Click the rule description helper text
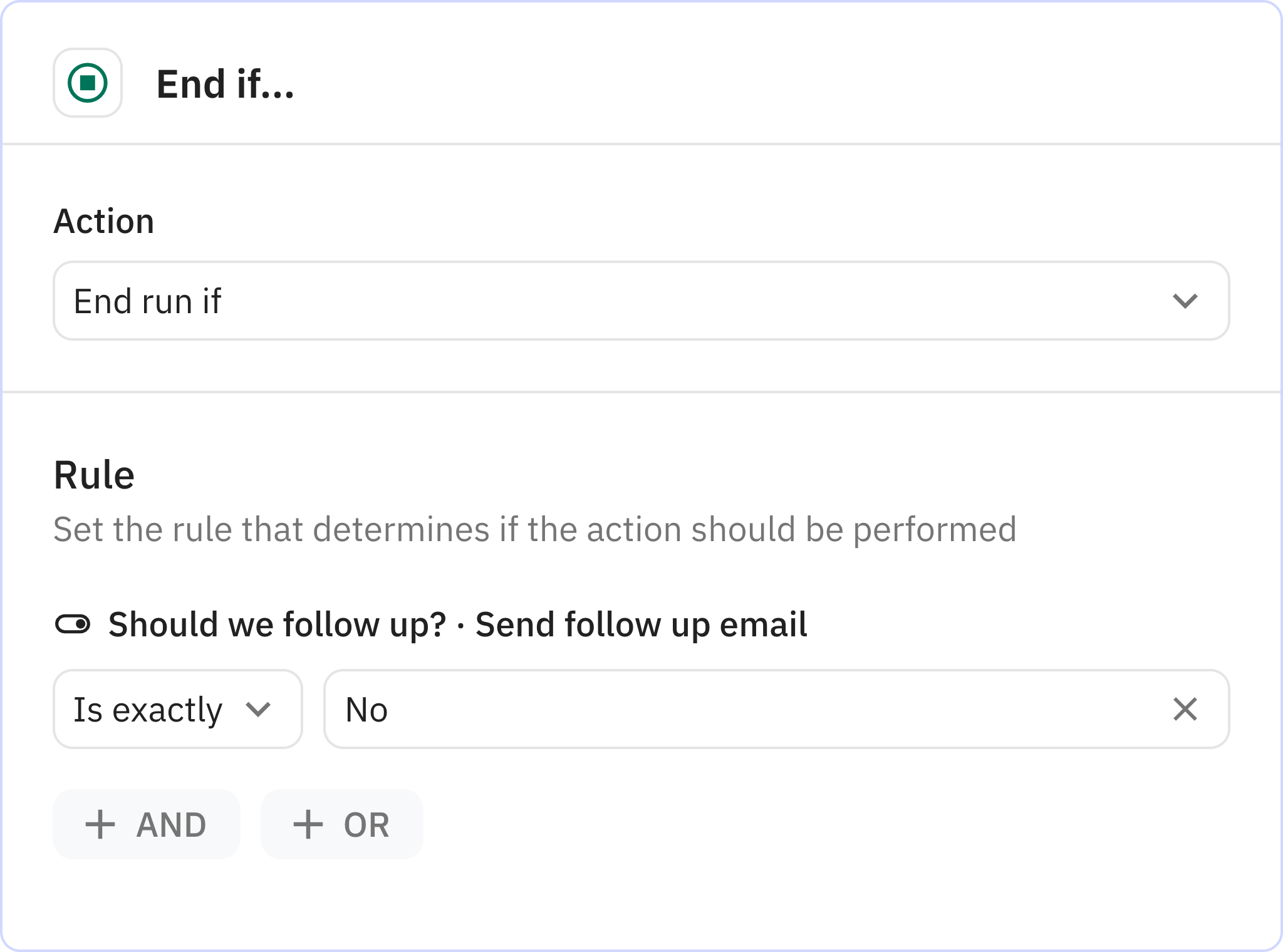Image resolution: width=1283 pixels, height=952 pixels. click(x=534, y=529)
